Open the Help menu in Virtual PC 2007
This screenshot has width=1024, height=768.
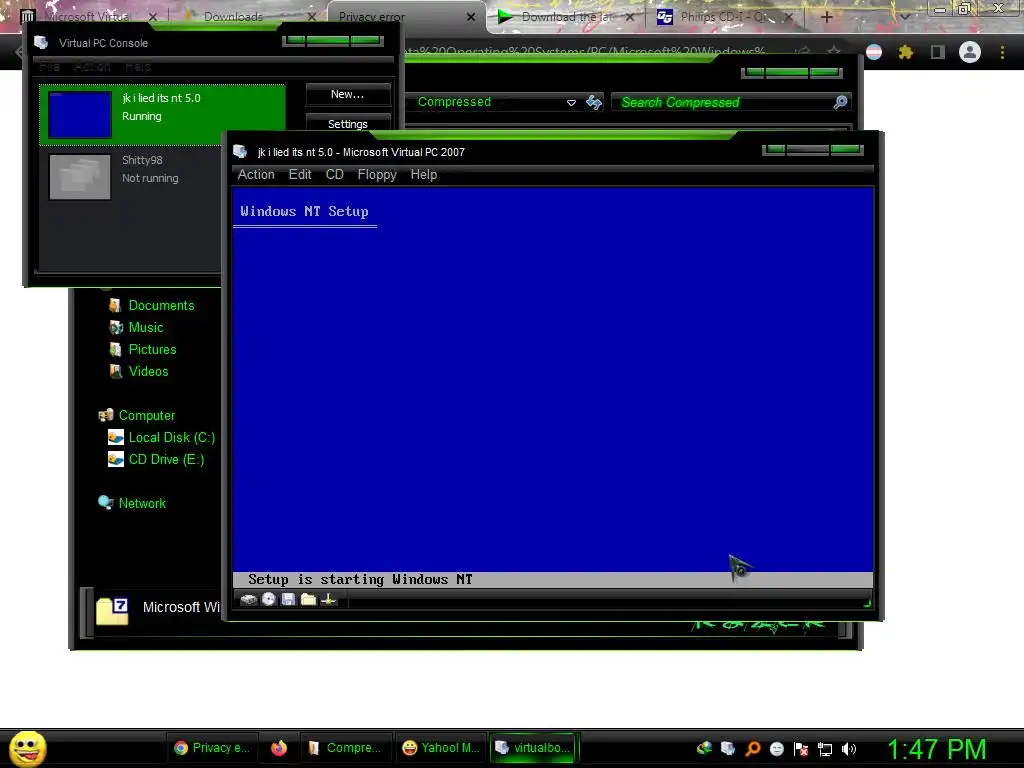tap(424, 174)
